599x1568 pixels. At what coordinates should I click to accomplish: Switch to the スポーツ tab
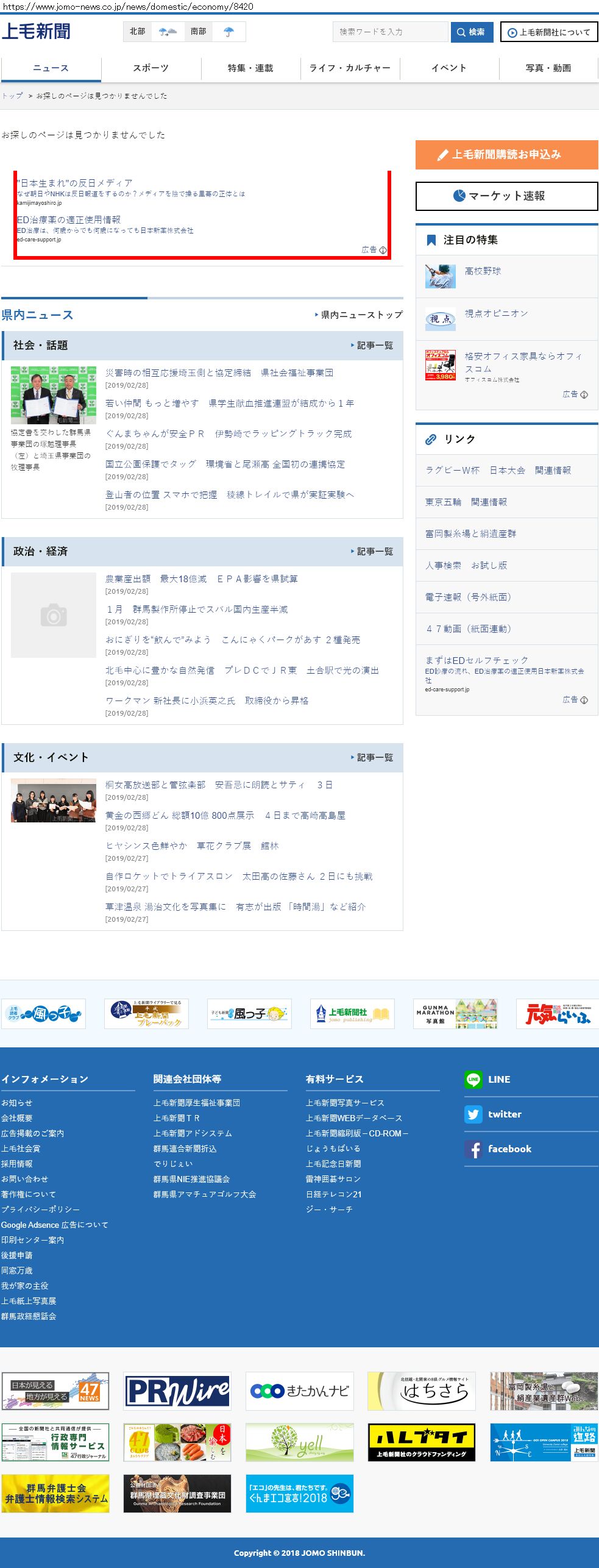tap(151, 68)
